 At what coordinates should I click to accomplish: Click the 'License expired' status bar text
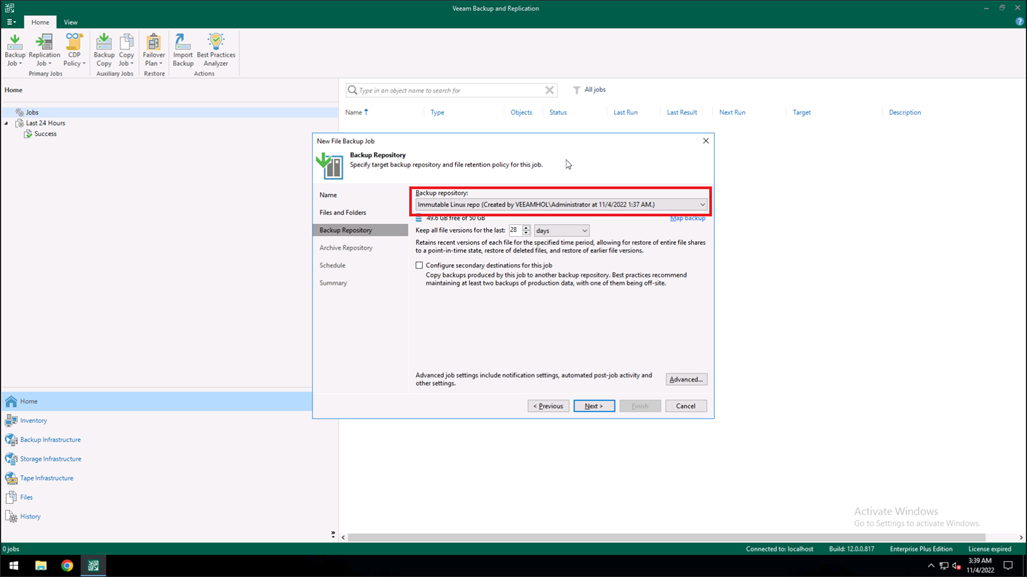pyautogui.click(x=990, y=549)
